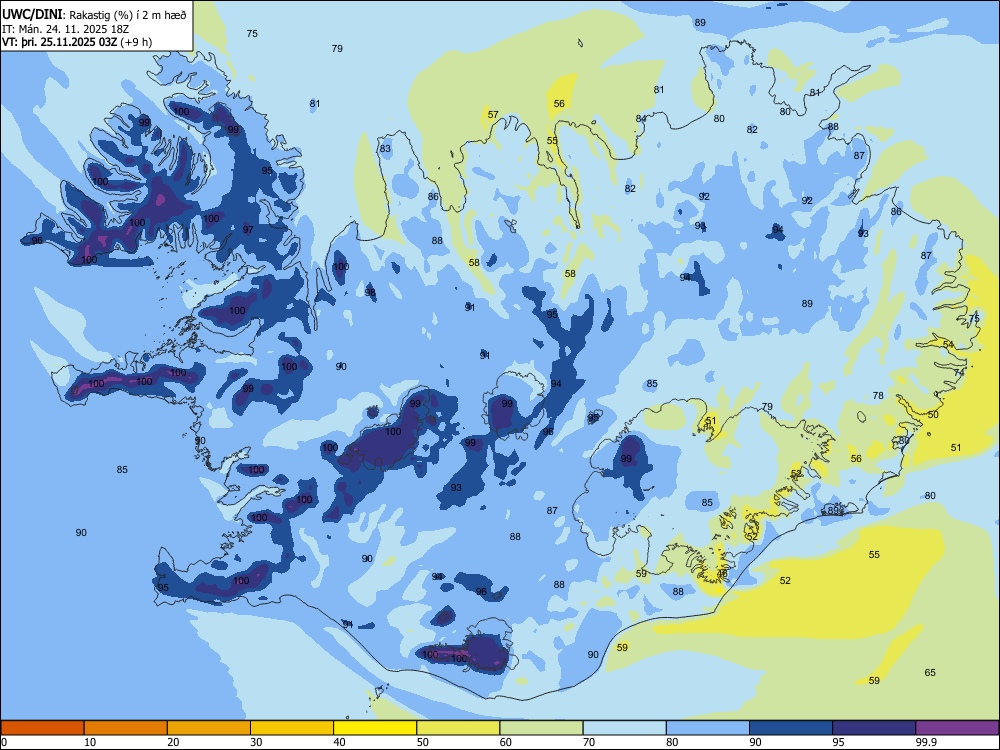Screen dimensions: 1000x750
Task: Click the 83 humidity value on the map
Action: tap(385, 149)
